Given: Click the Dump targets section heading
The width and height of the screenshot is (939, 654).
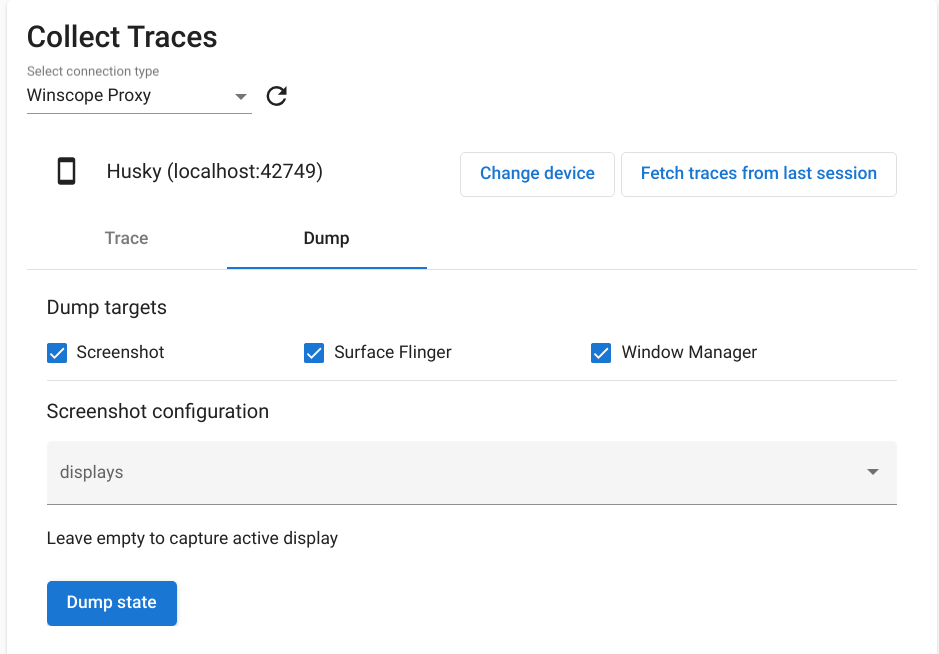Looking at the screenshot, I should tap(106, 308).
